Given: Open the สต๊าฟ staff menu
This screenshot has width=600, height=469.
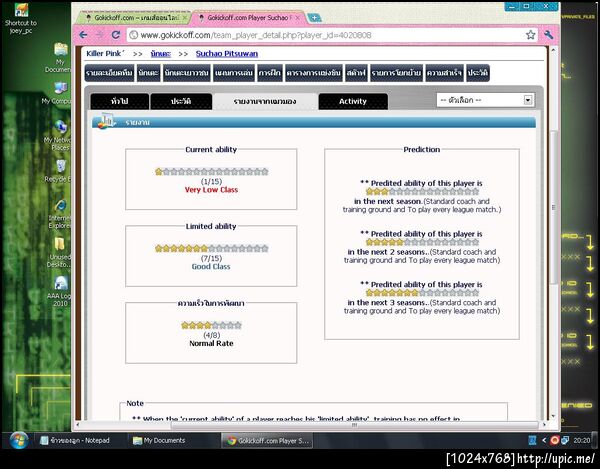Looking at the screenshot, I should point(356,73).
